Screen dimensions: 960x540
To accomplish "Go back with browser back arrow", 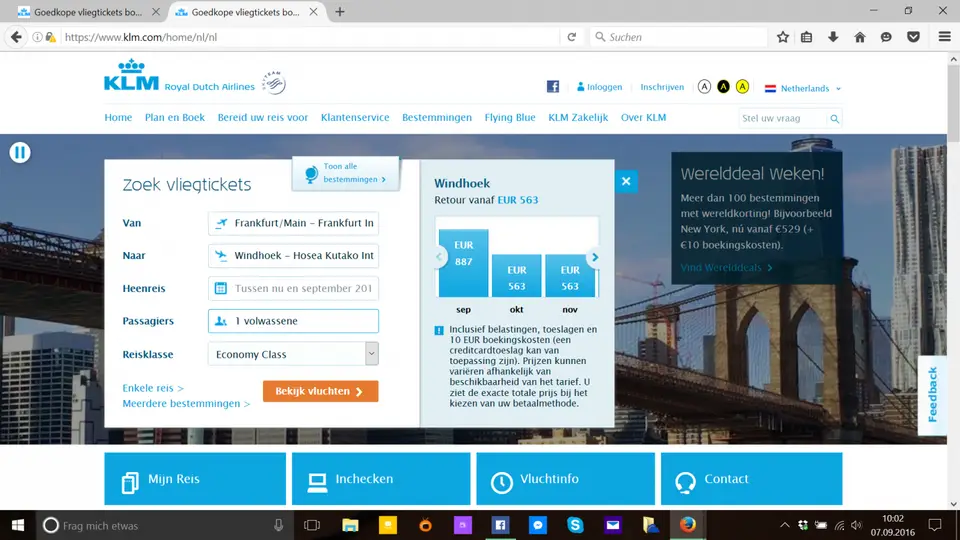I will click(x=16, y=37).
